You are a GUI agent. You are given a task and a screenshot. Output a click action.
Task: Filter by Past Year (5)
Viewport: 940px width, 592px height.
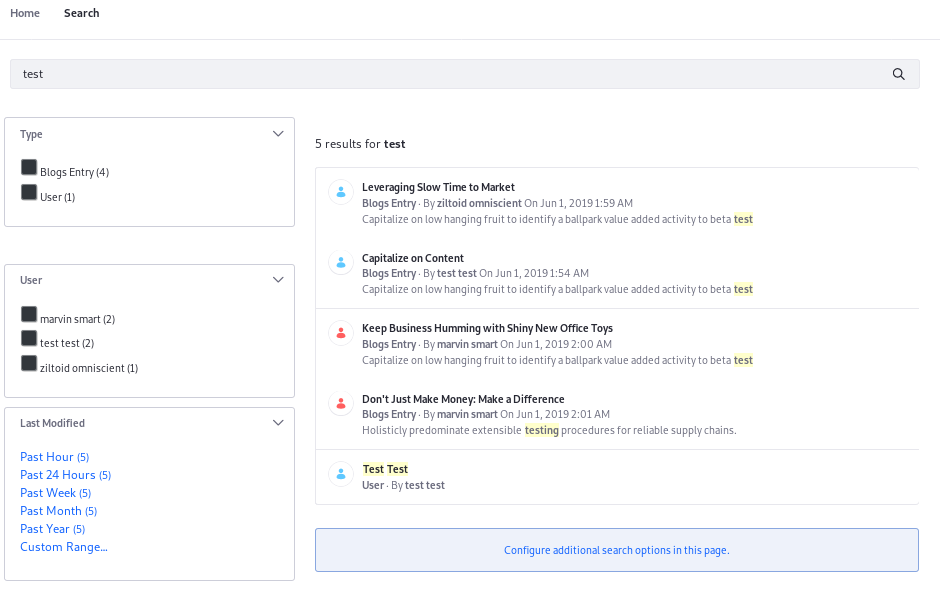52,528
